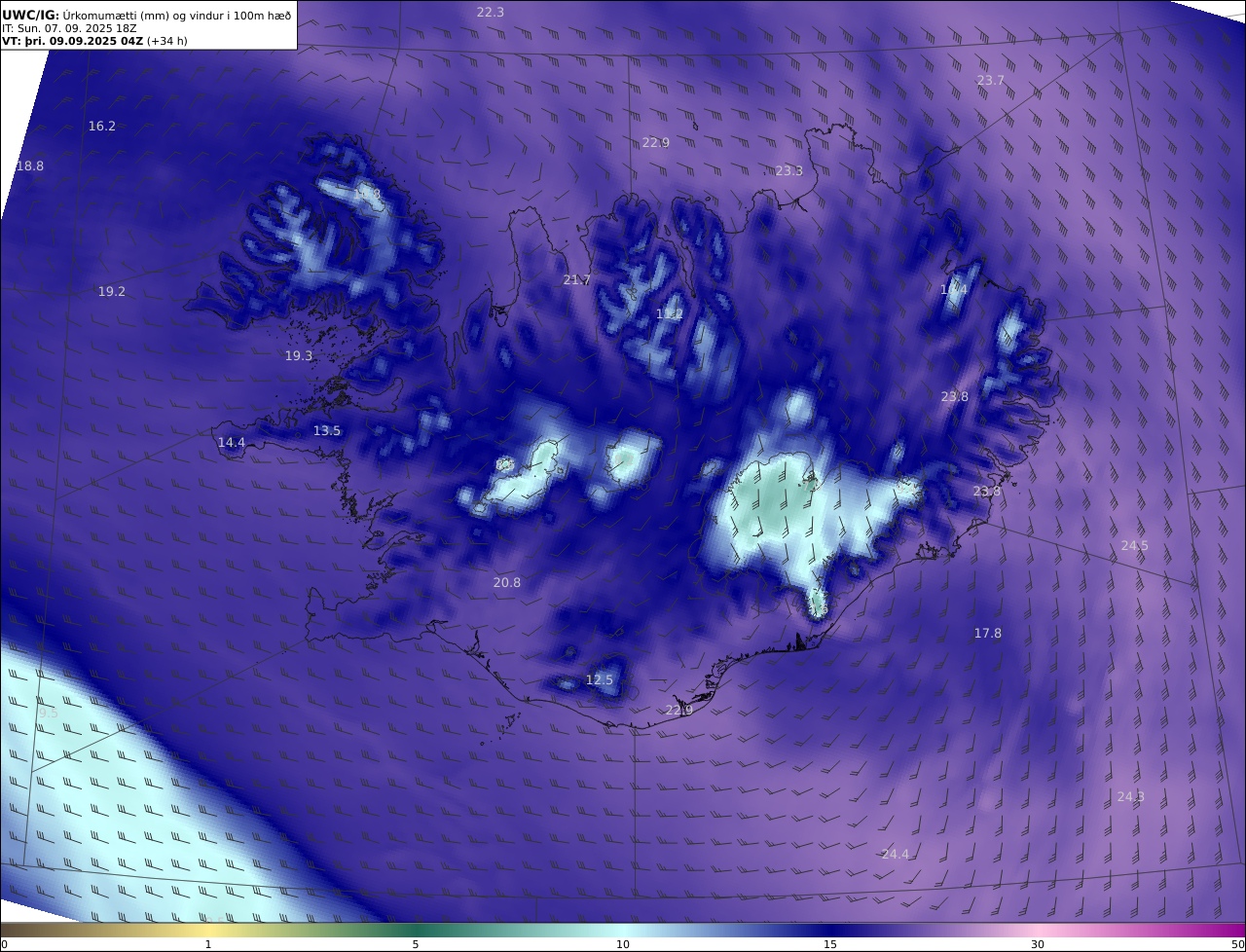Click the 13.5 value on the map
The image size is (1246, 952).
(327, 430)
